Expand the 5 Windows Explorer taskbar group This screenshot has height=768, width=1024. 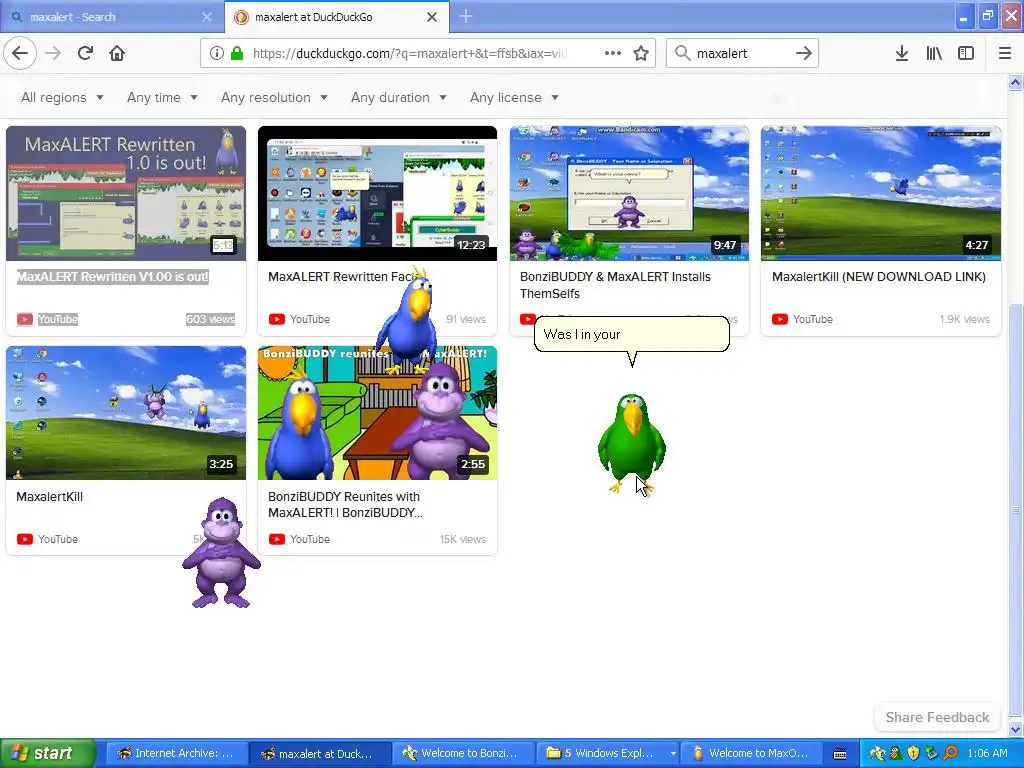pyautogui.click(x=607, y=754)
